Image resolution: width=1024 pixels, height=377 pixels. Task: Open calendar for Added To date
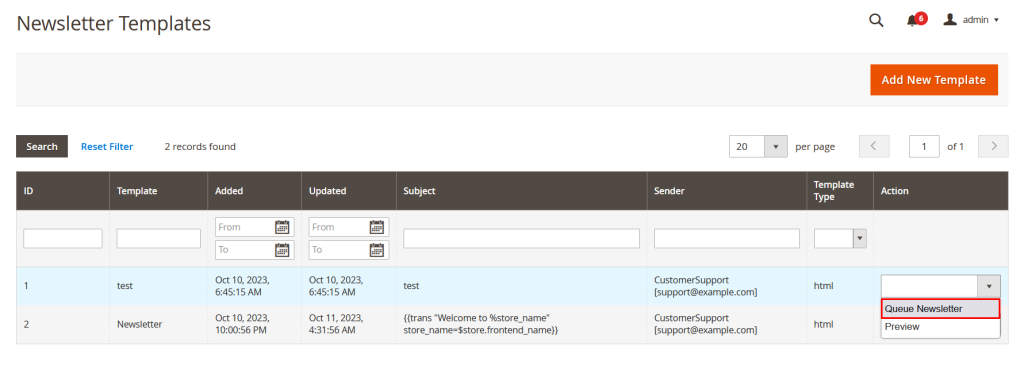pyautogui.click(x=281, y=250)
